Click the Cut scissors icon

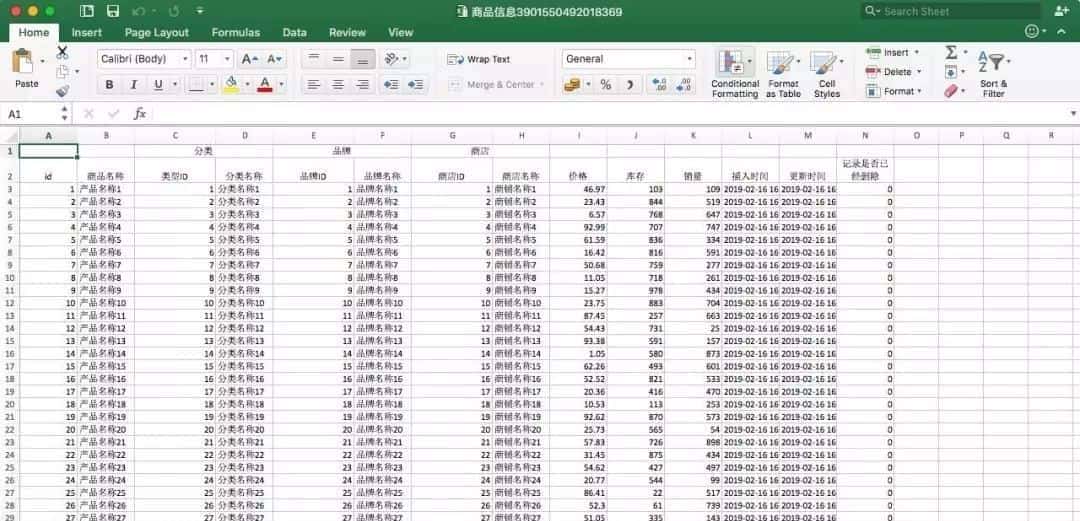[x=62, y=52]
